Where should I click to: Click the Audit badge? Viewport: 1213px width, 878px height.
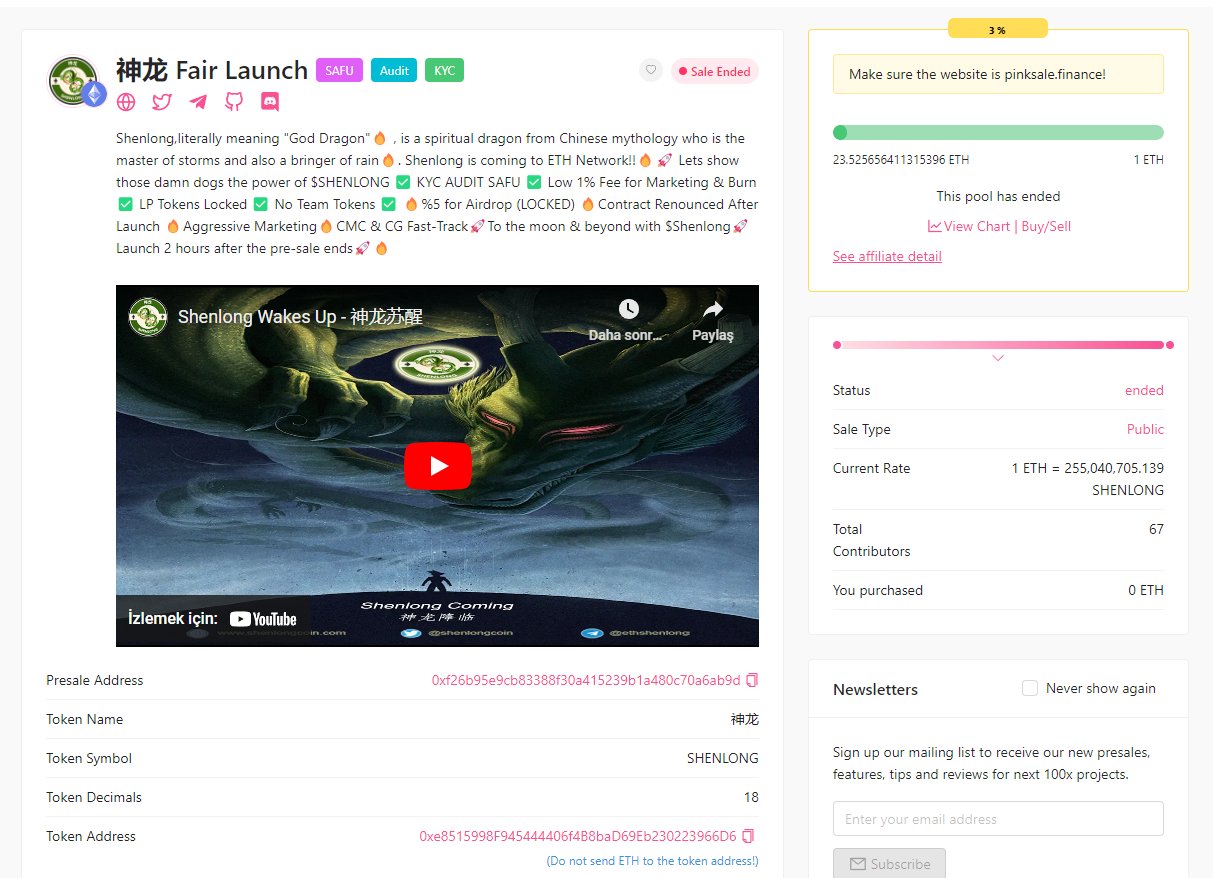[x=394, y=70]
